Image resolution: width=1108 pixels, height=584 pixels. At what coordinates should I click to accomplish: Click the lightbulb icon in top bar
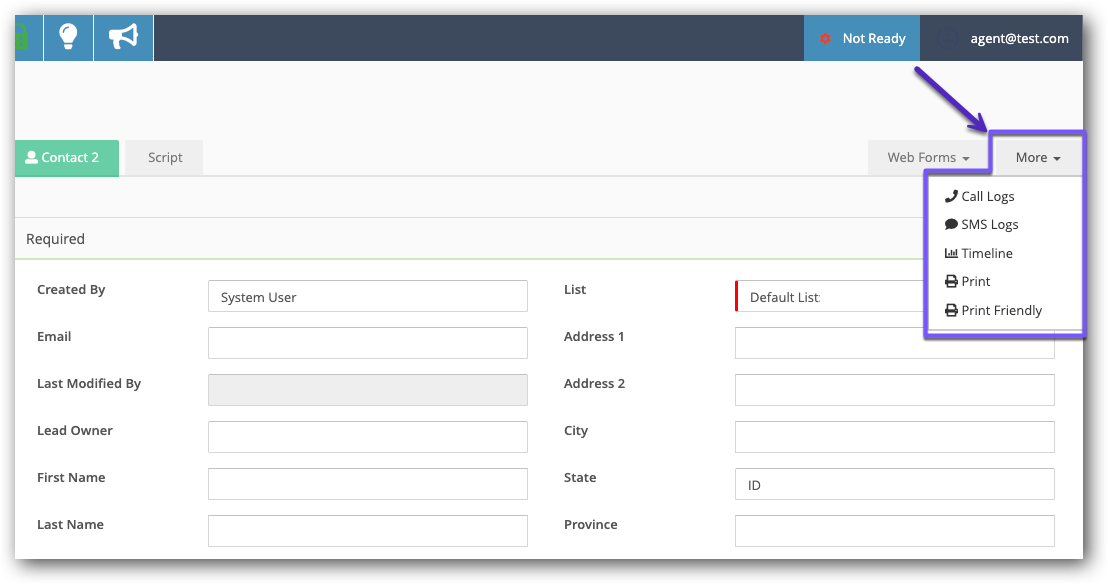click(68, 38)
